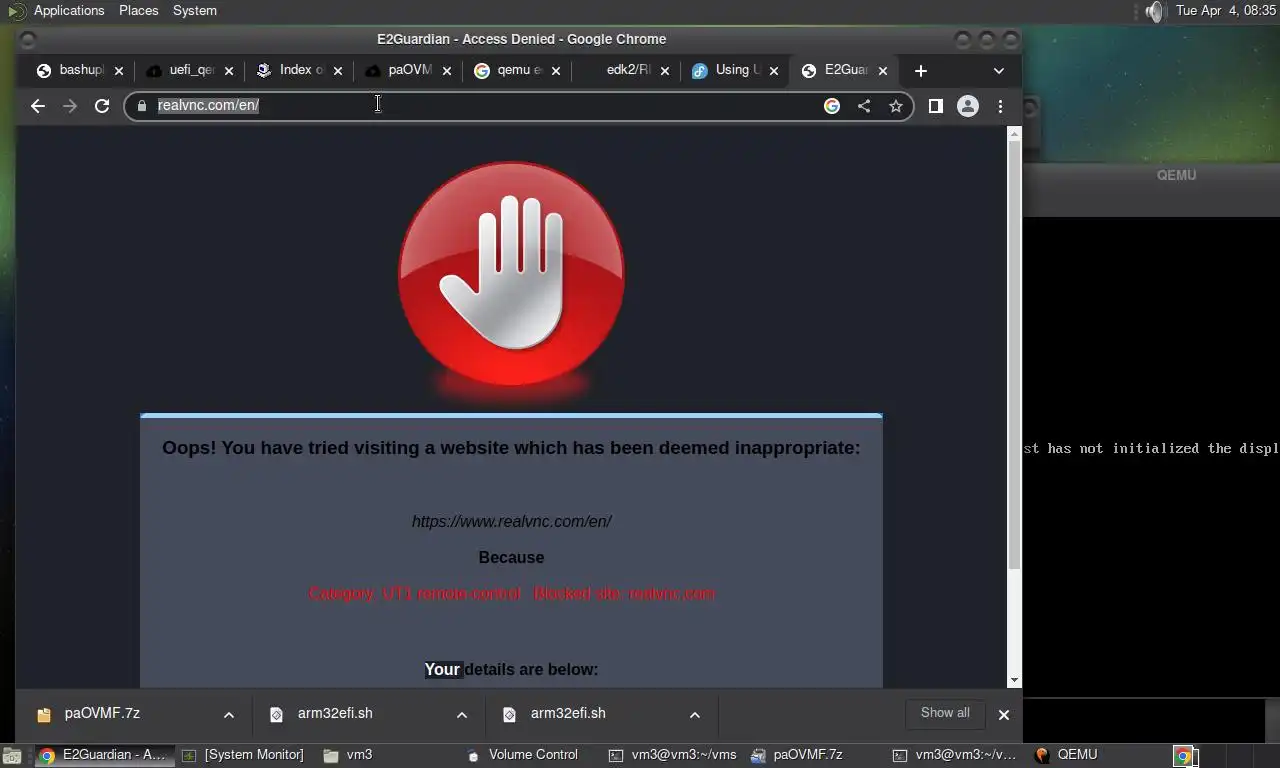Close the bashupload tab
The height and width of the screenshot is (768, 1280).
point(119,71)
